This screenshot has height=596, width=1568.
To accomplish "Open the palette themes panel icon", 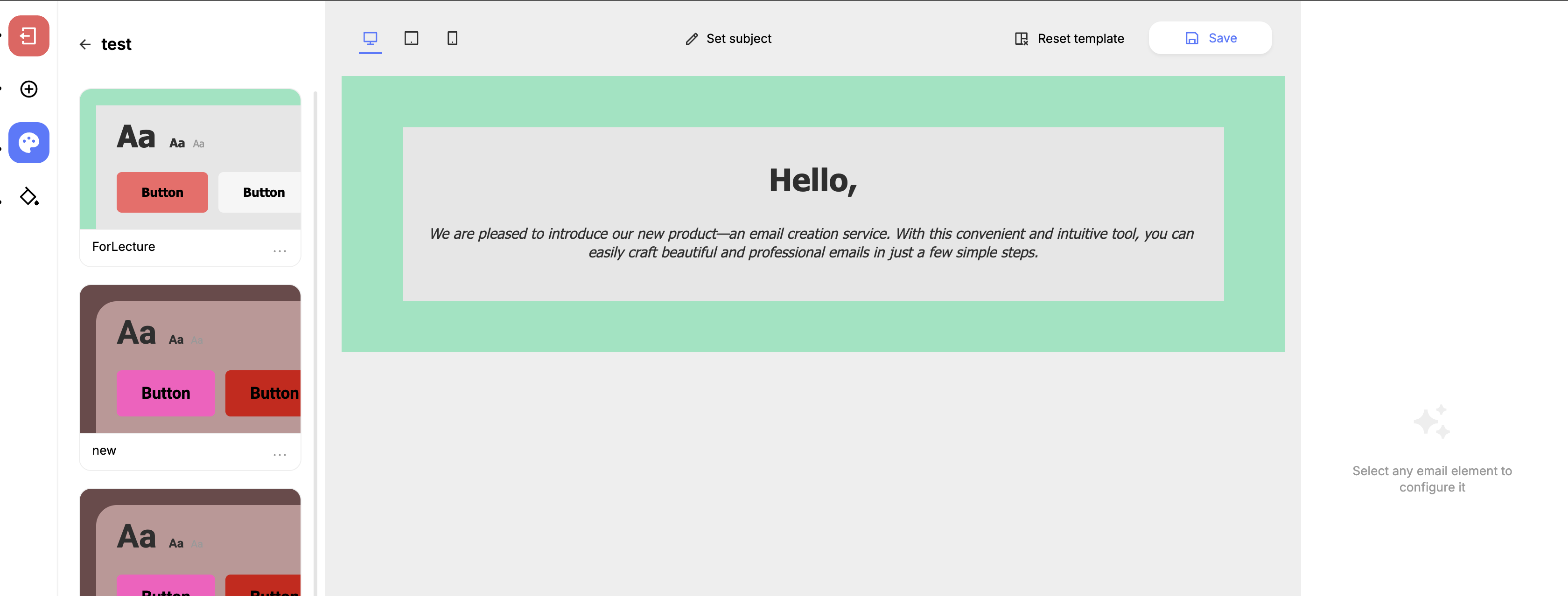I will 28,143.
